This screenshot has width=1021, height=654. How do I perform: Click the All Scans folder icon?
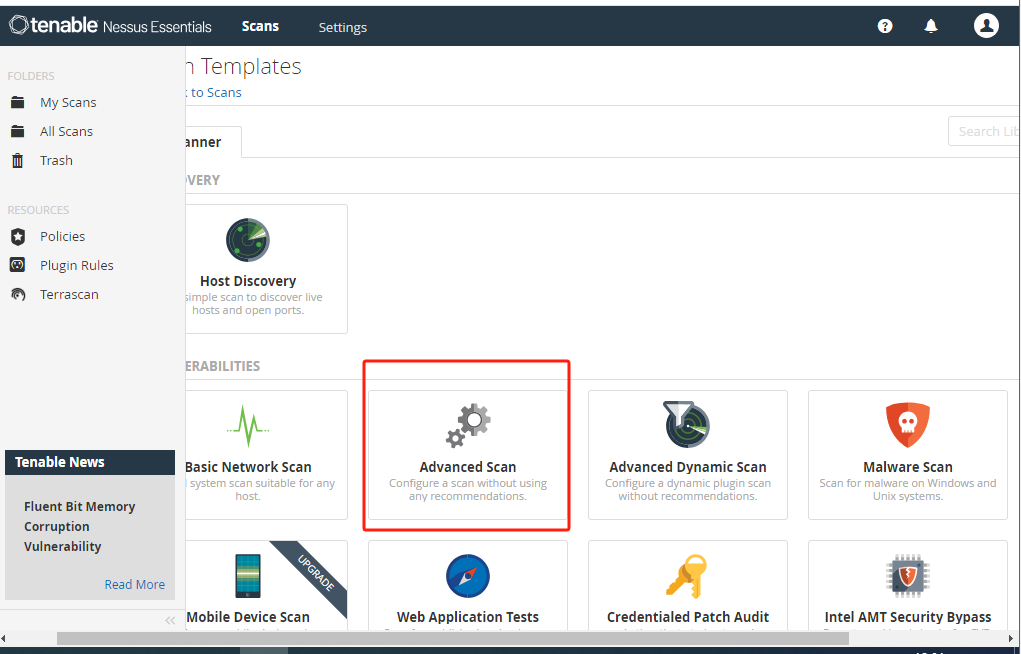coord(18,131)
